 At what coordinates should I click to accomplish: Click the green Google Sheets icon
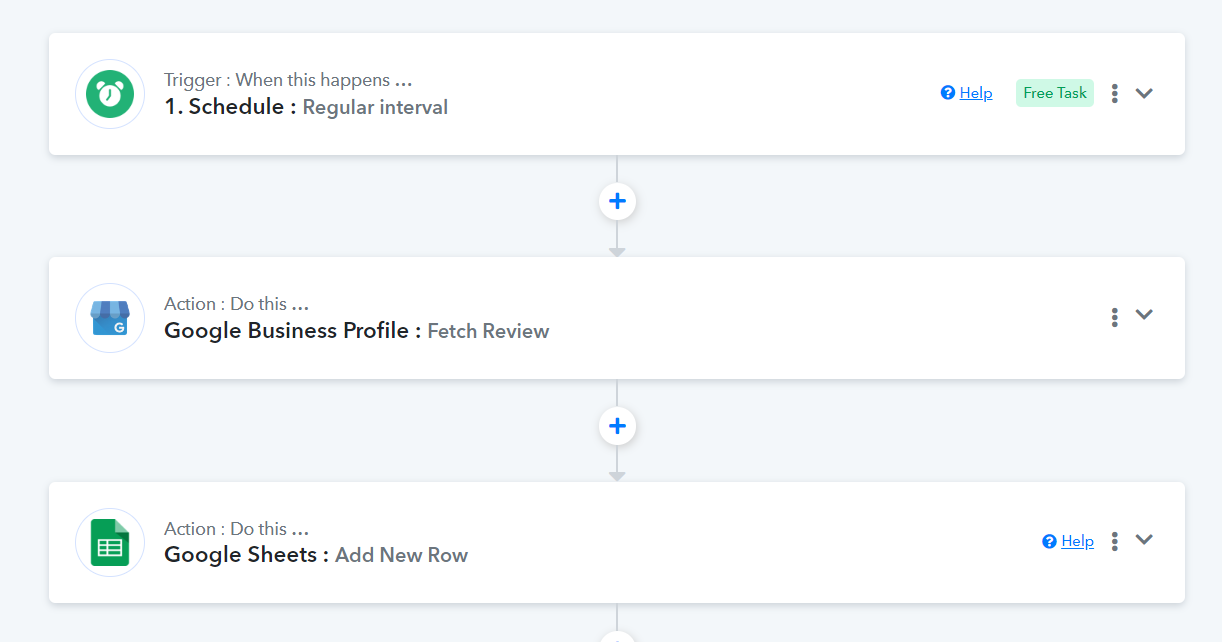[110, 543]
